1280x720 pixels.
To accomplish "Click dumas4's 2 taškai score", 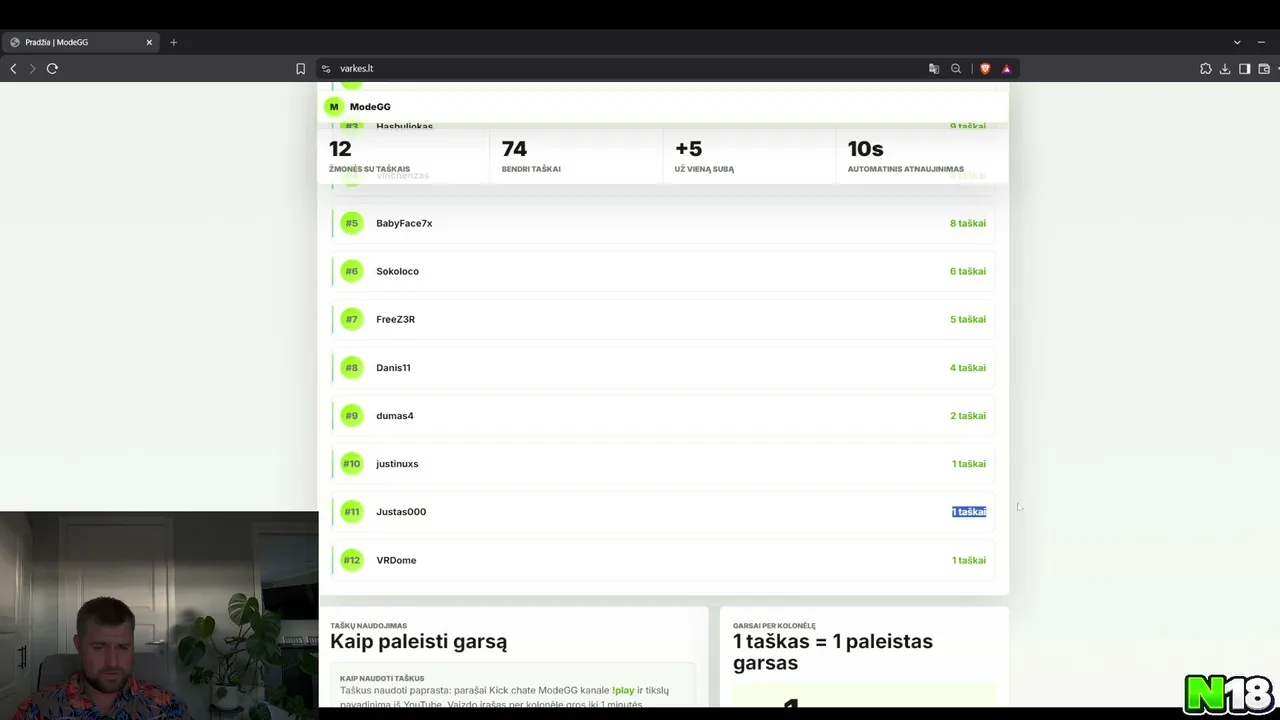I will click(968, 416).
